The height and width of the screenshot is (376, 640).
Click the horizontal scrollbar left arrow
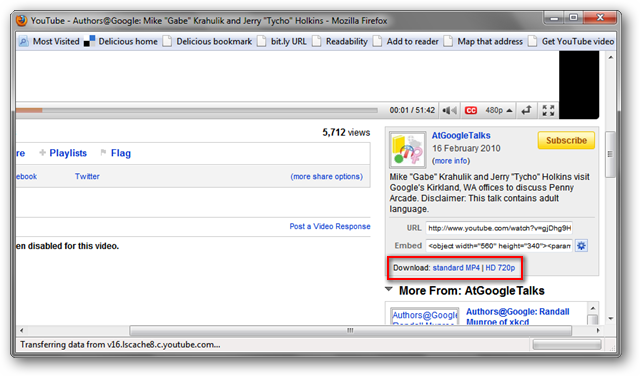[22, 330]
